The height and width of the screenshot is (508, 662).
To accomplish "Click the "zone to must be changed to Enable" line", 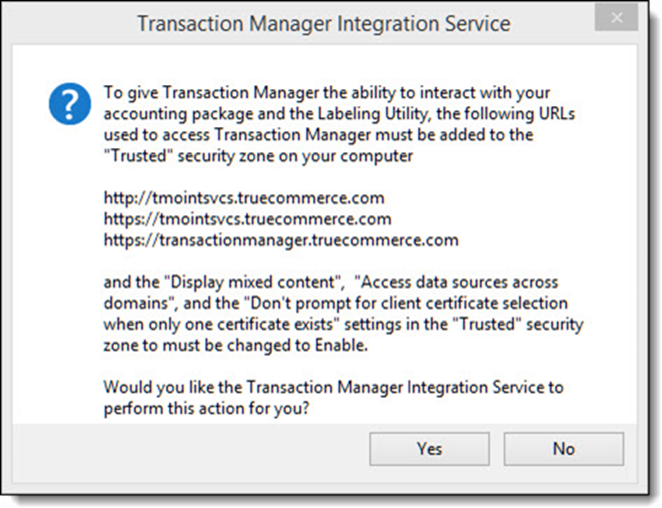I will point(236,345).
